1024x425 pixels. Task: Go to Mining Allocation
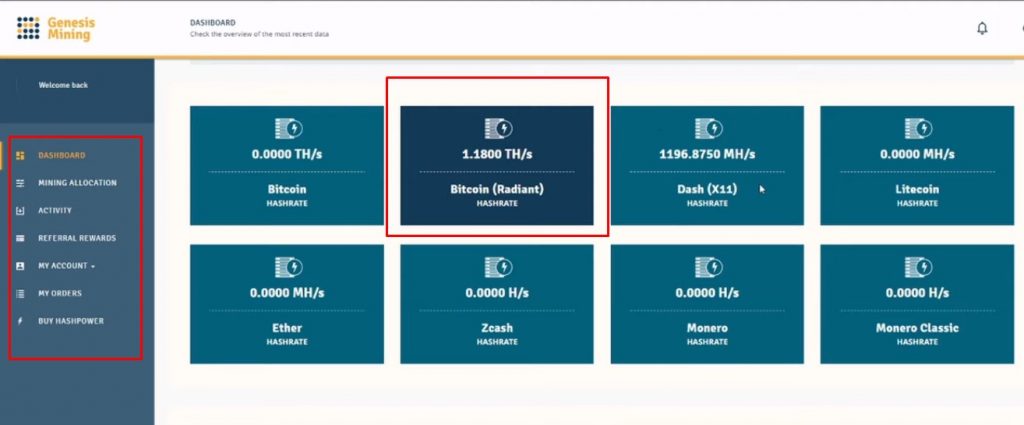pos(77,183)
